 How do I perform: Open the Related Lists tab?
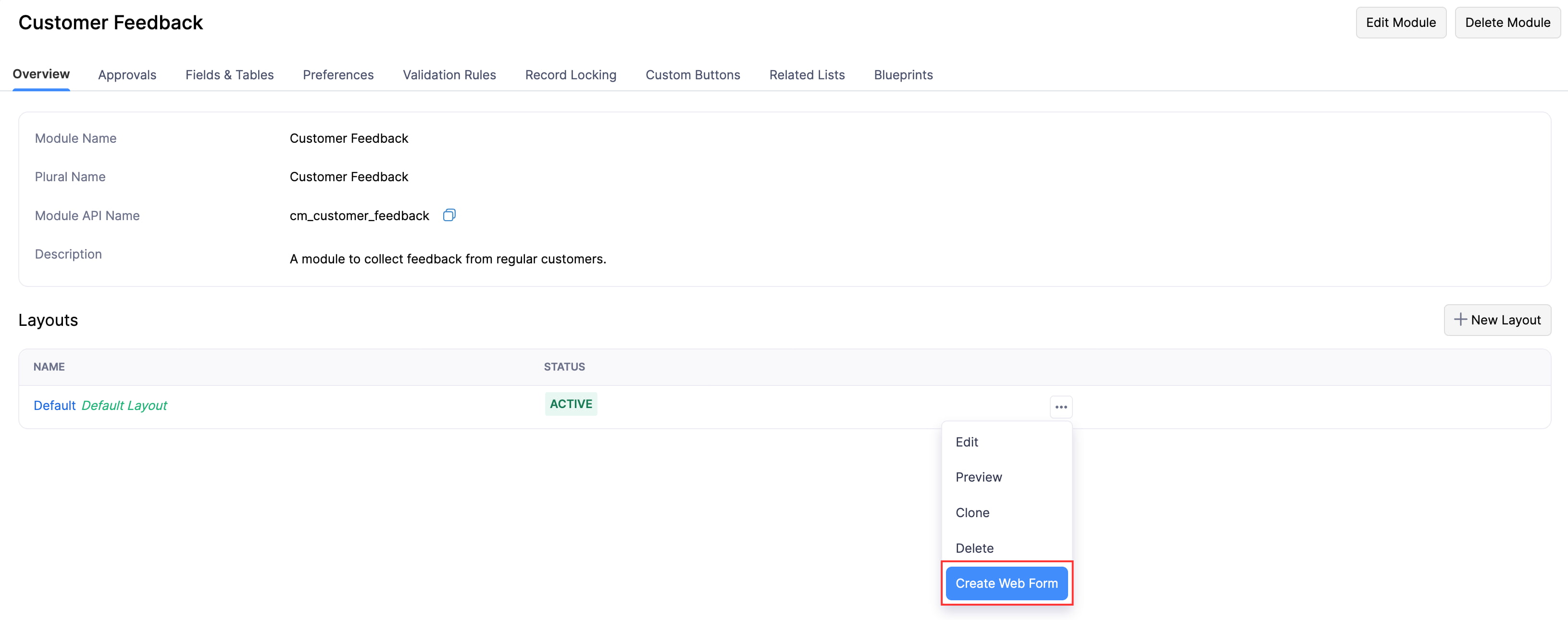coord(807,74)
